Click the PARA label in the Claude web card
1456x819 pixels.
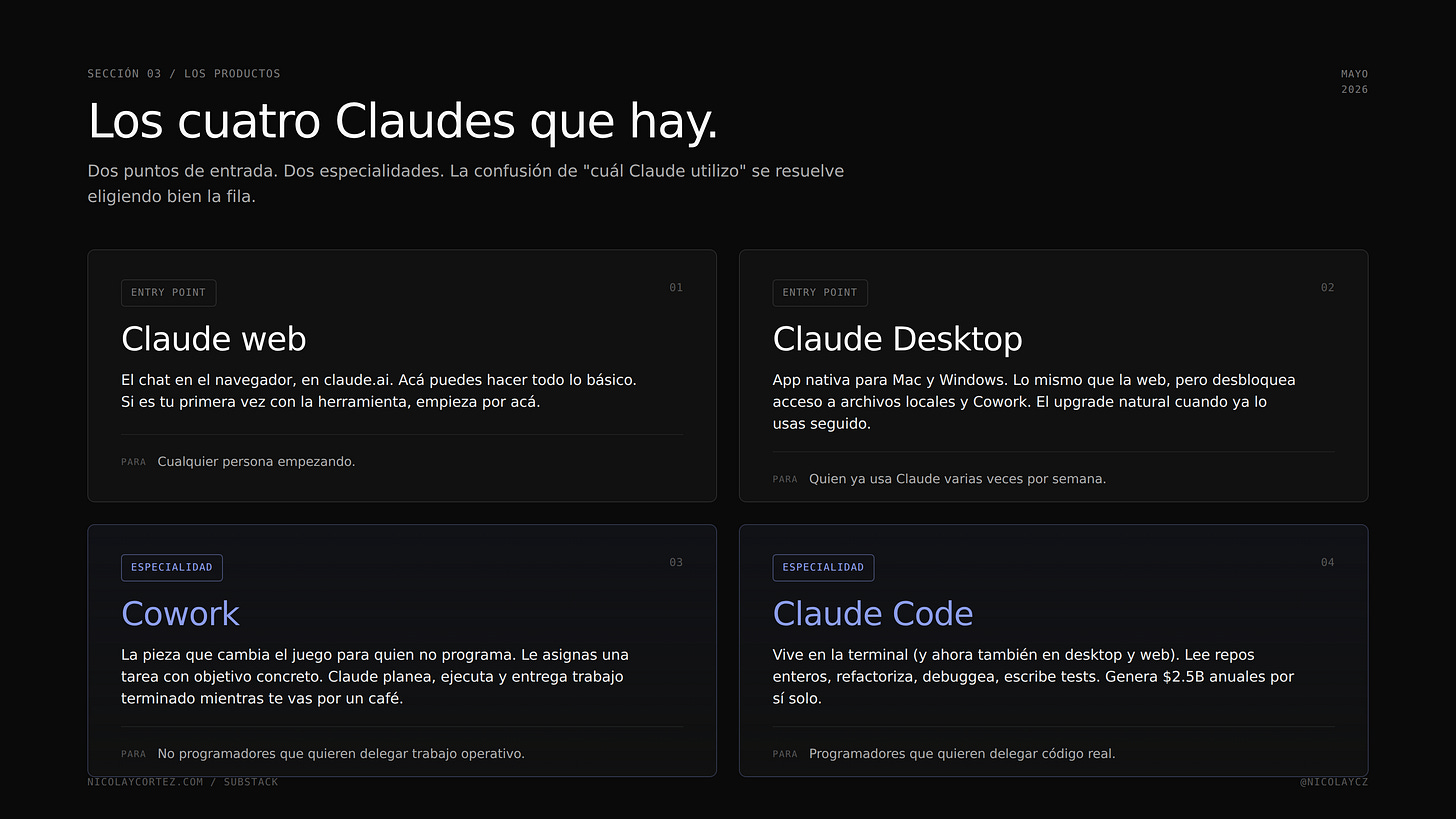[x=133, y=463]
